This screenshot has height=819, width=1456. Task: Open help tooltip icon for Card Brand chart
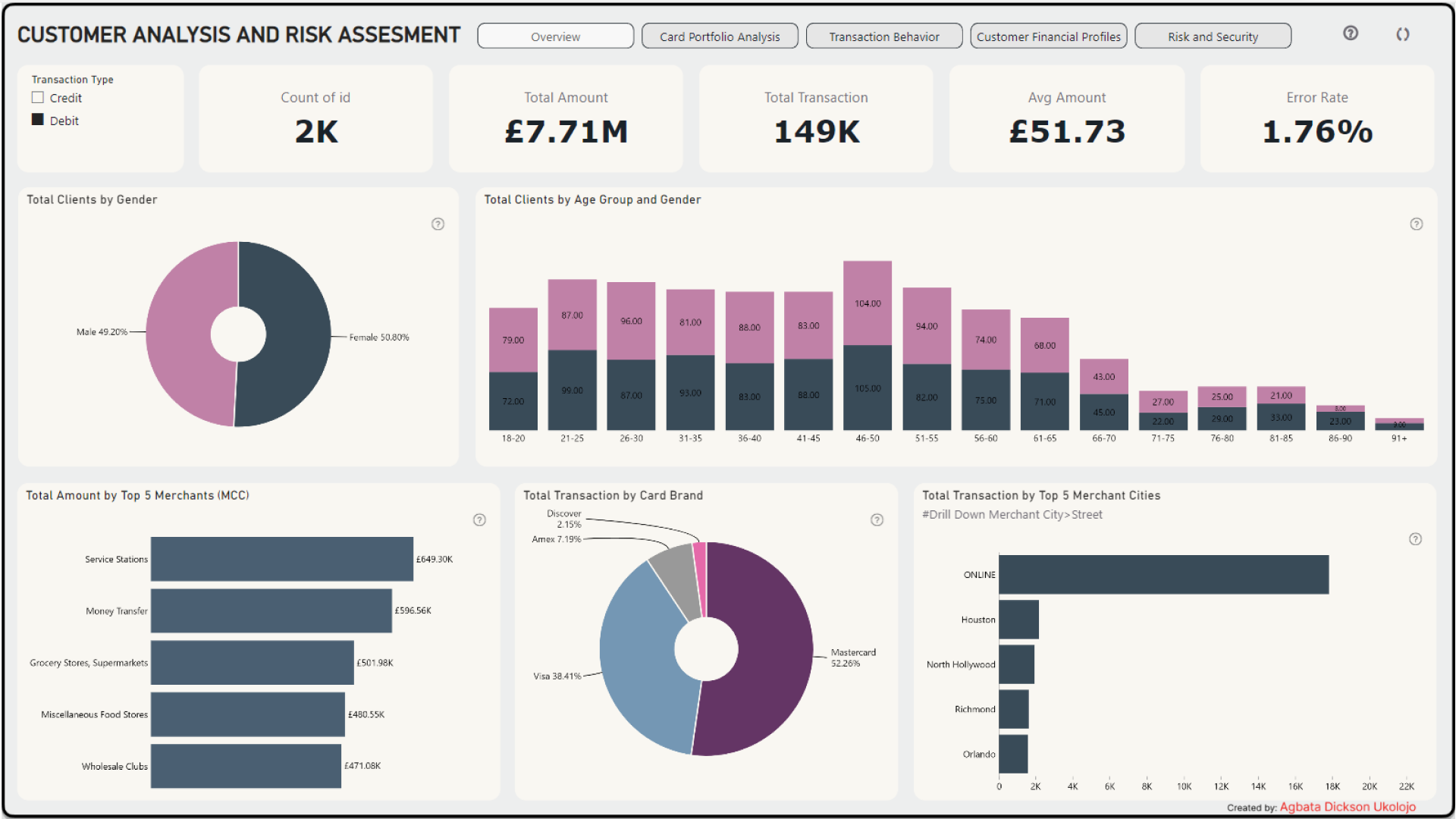877,519
